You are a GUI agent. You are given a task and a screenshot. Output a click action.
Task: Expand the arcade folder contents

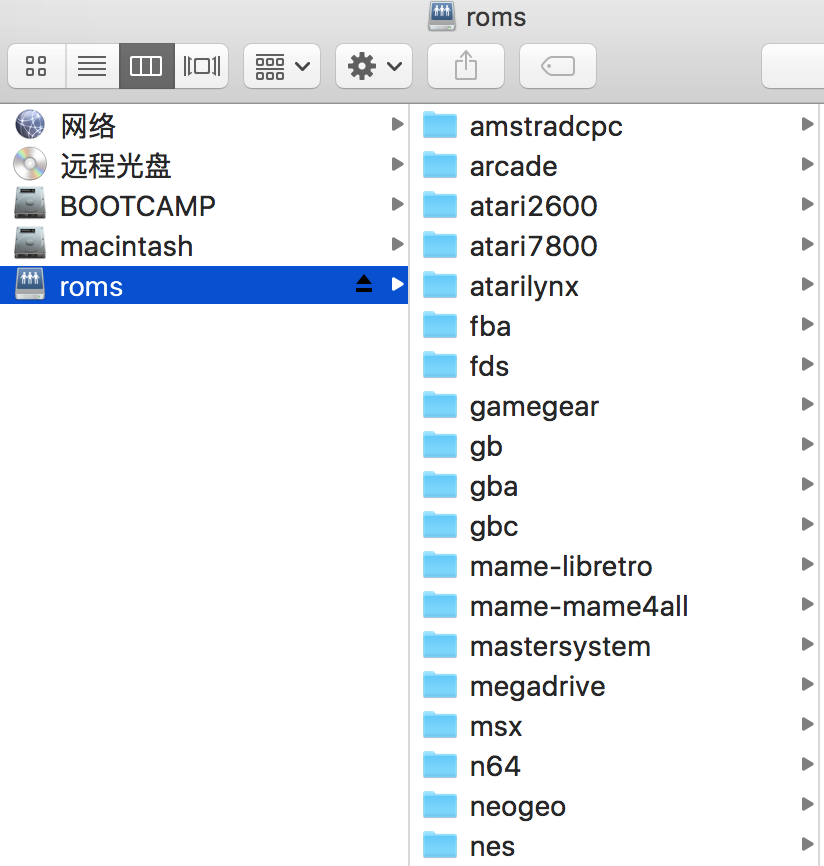[808, 164]
